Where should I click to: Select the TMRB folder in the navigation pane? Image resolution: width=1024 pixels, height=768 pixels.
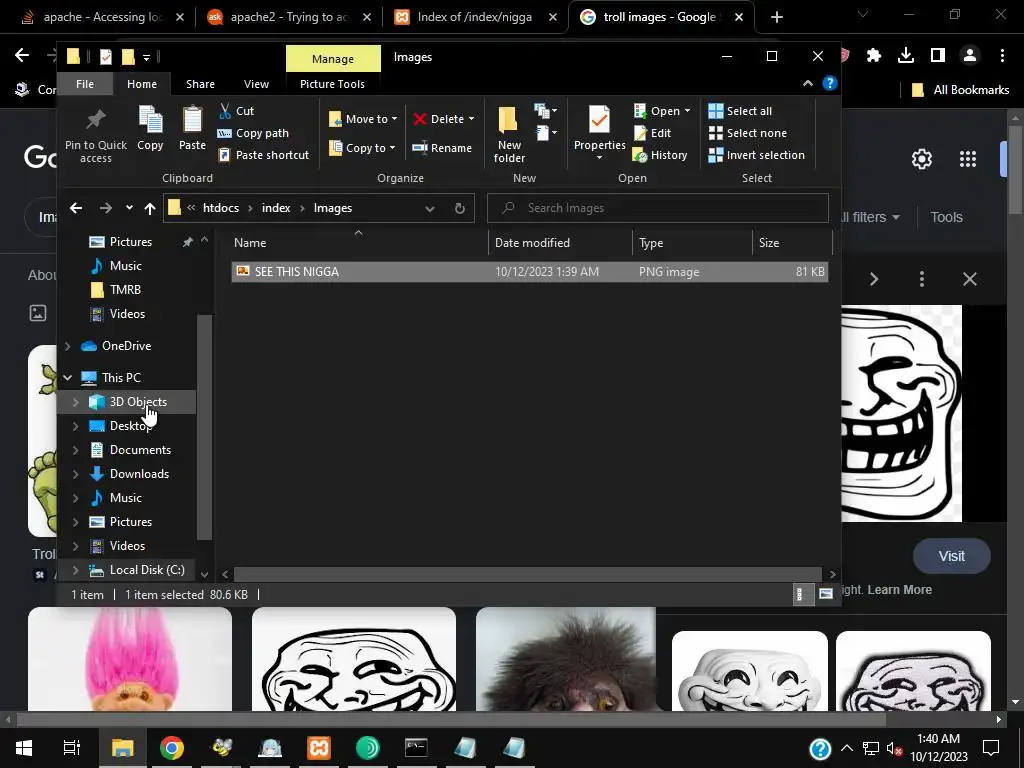point(125,290)
